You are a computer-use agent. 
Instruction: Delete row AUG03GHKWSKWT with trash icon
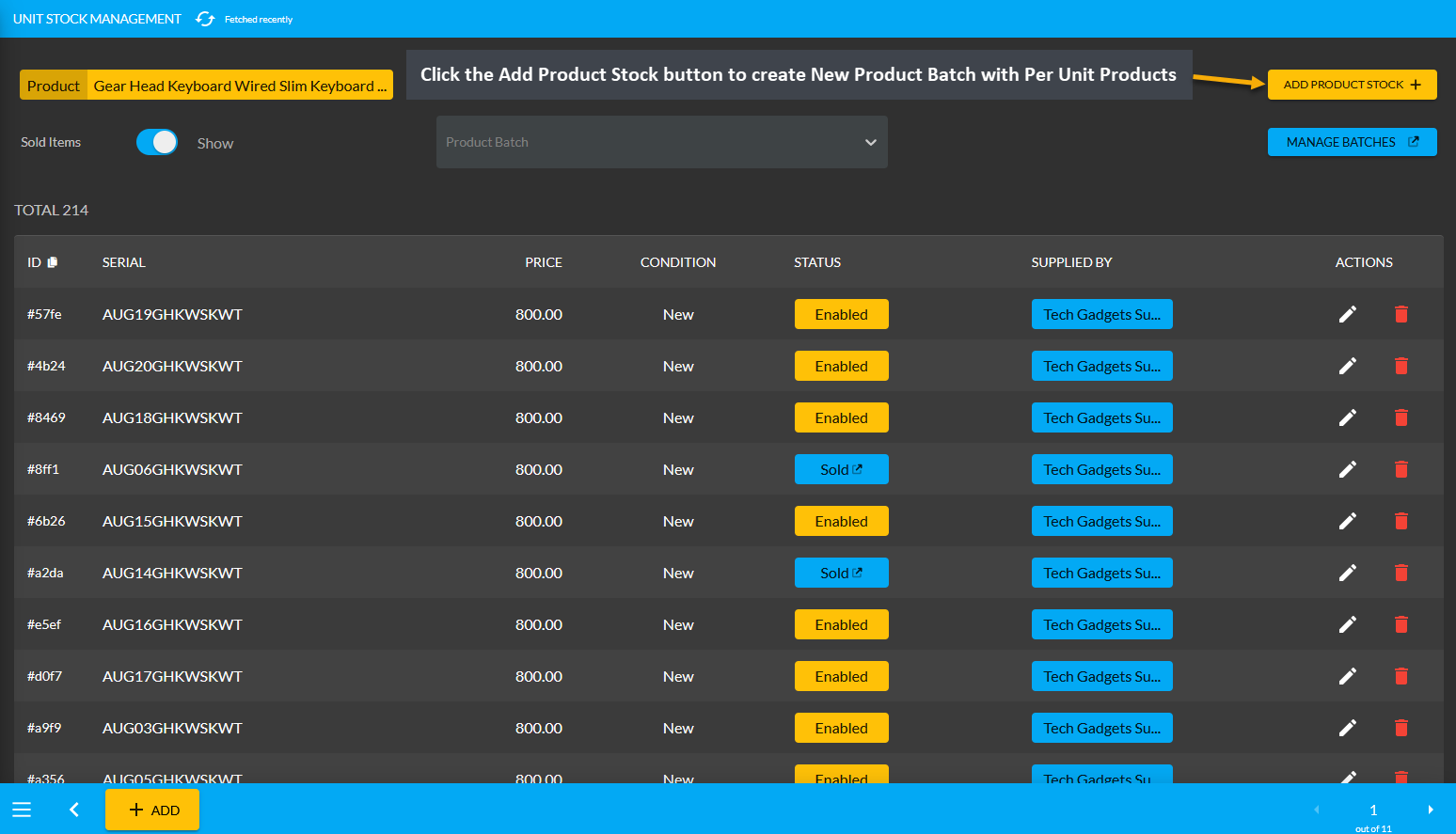pyautogui.click(x=1401, y=728)
